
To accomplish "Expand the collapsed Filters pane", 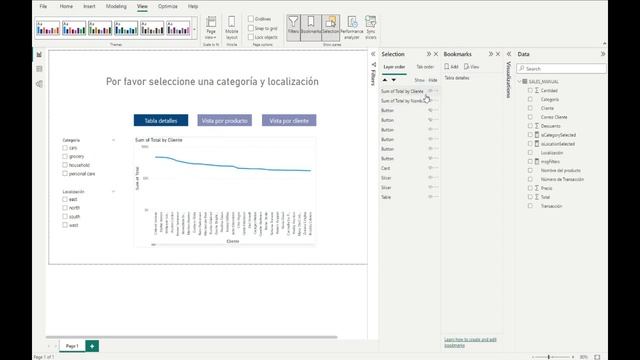I will [x=373, y=54].
